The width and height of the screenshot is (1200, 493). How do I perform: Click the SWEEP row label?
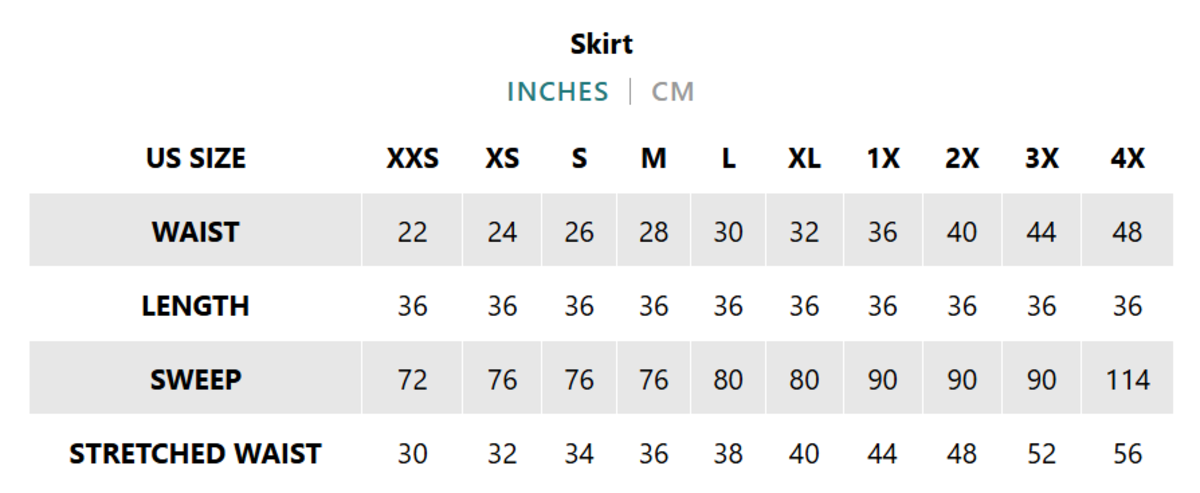195,380
